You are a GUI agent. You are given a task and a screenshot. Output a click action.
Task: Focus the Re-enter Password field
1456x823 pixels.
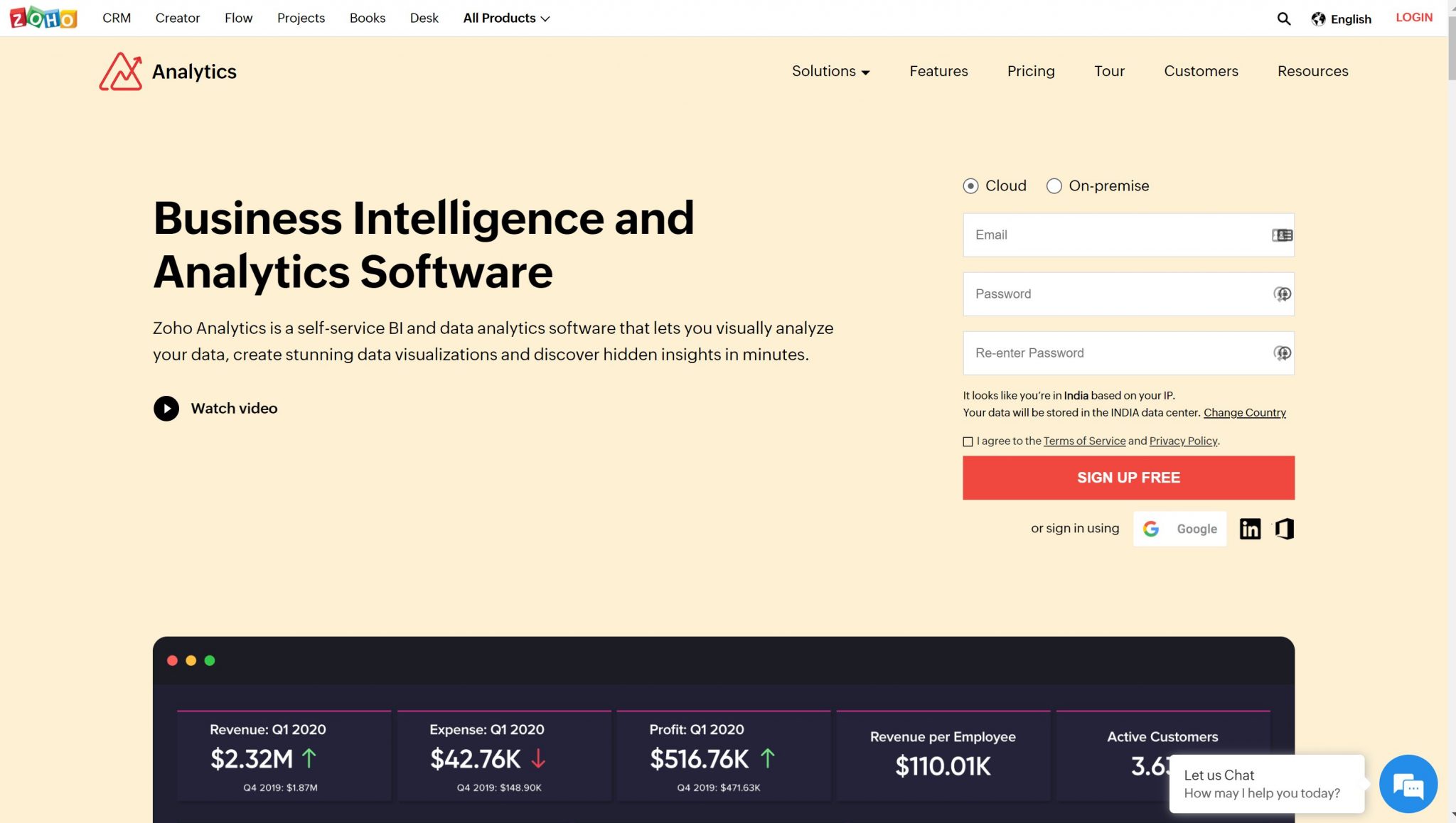pyautogui.click(x=1128, y=353)
